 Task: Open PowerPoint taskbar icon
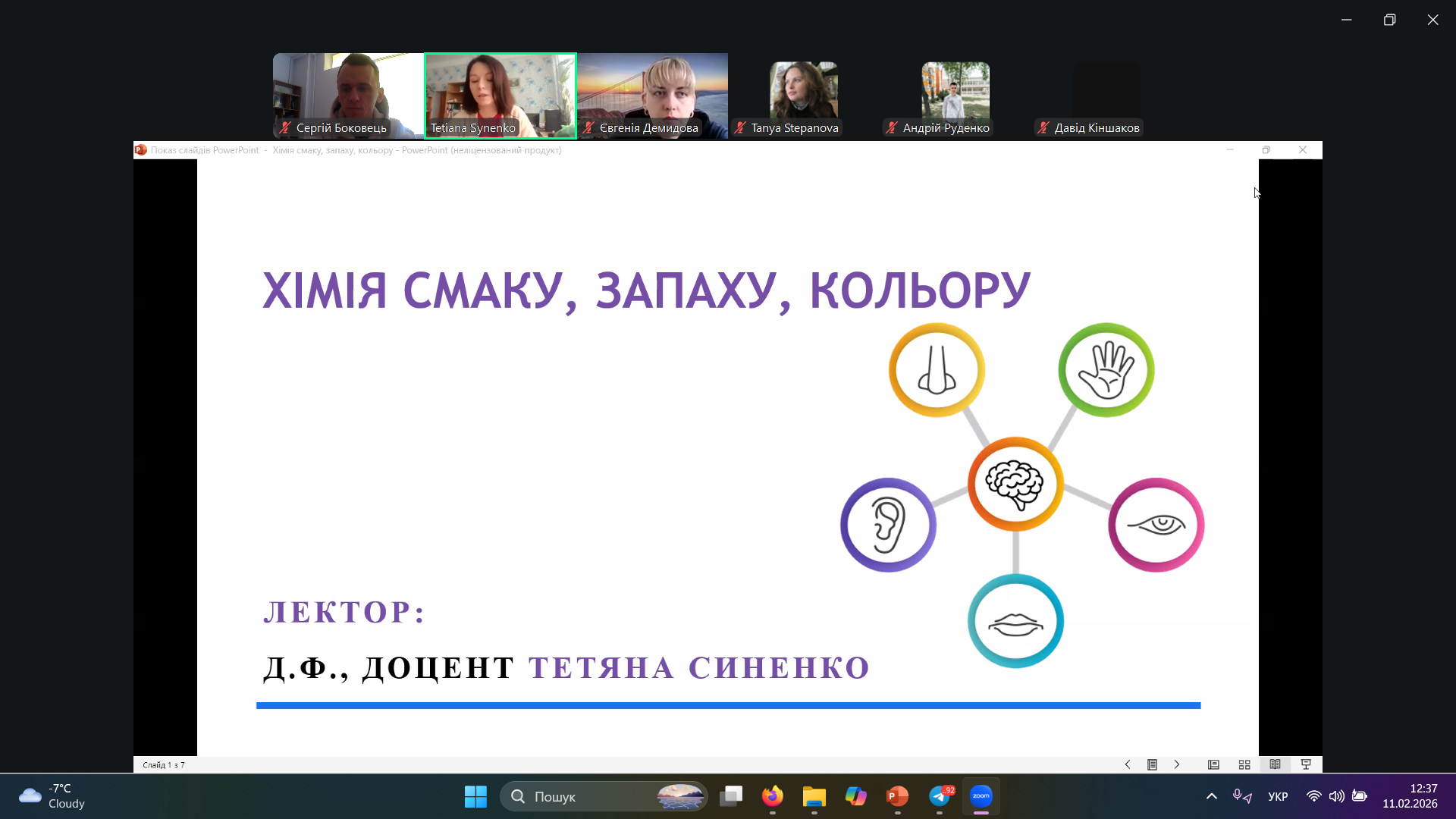pos(897,796)
